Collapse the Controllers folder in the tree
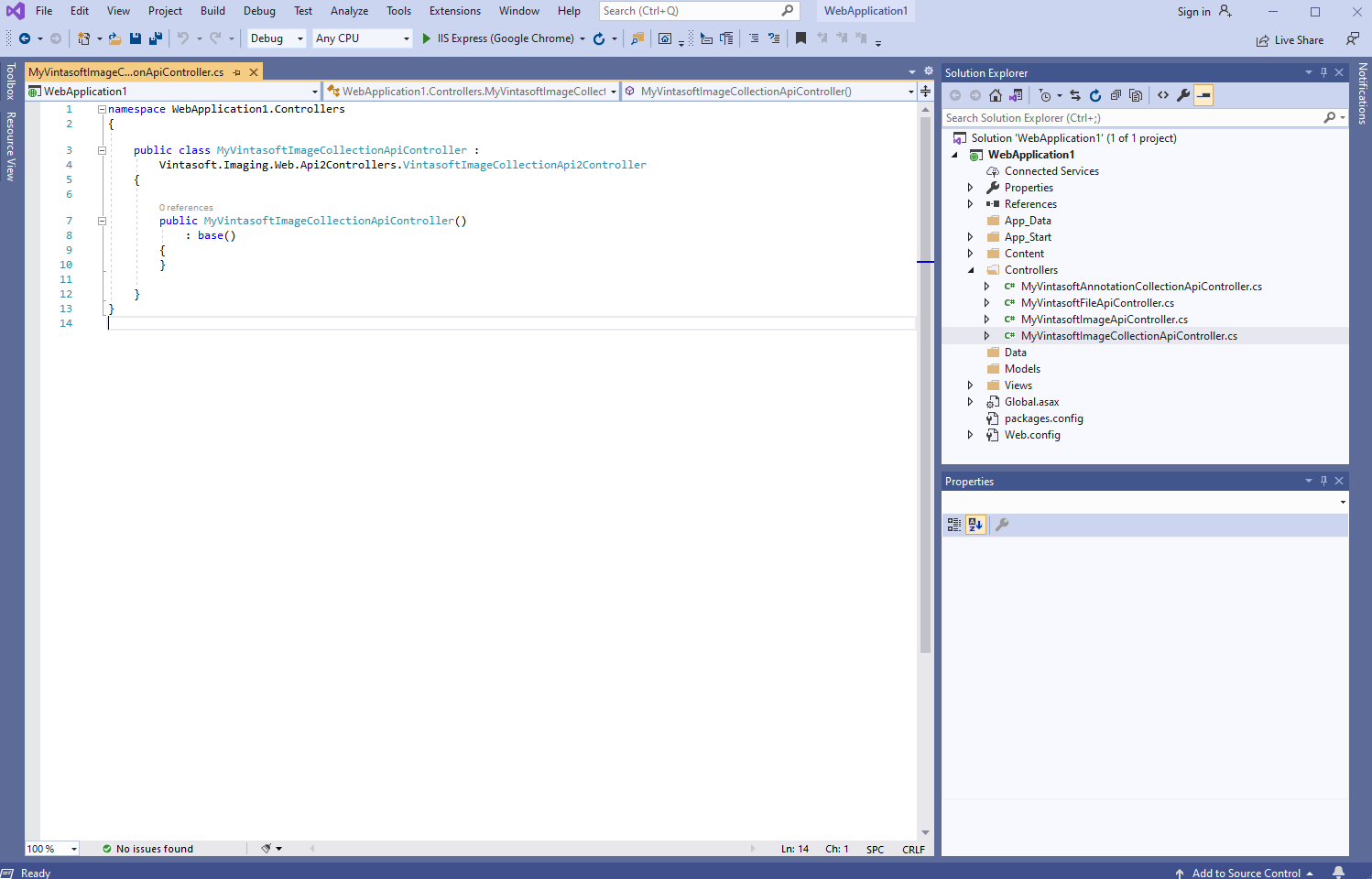This screenshot has height=879, width=1372. tap(971, 270)
